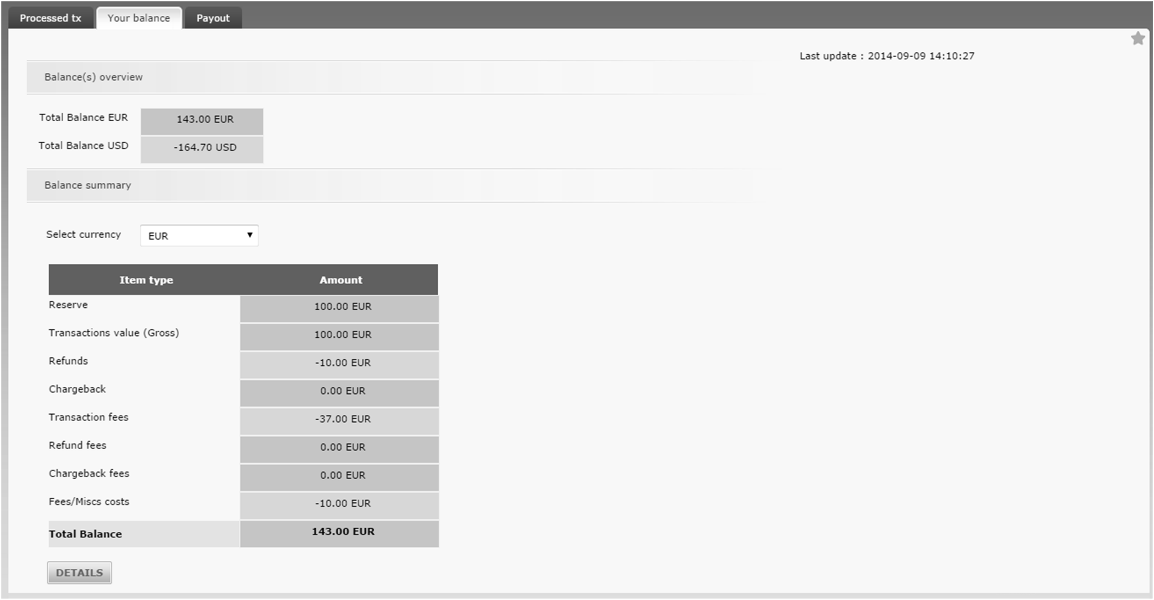
Task: Click the Fees/Miscs costs row label
Action: click(89, 501)
